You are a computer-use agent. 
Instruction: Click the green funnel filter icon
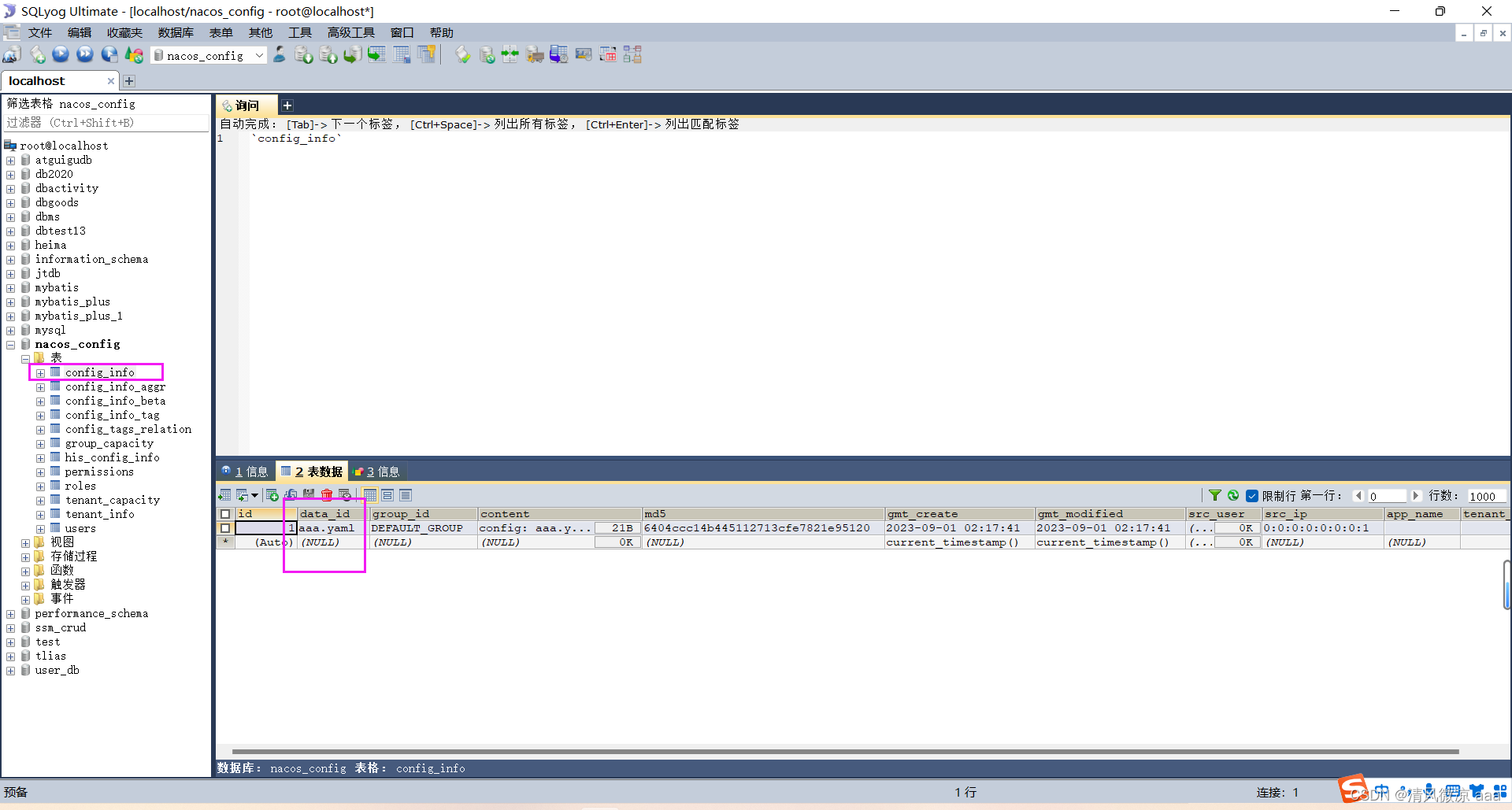point(1215,495)
